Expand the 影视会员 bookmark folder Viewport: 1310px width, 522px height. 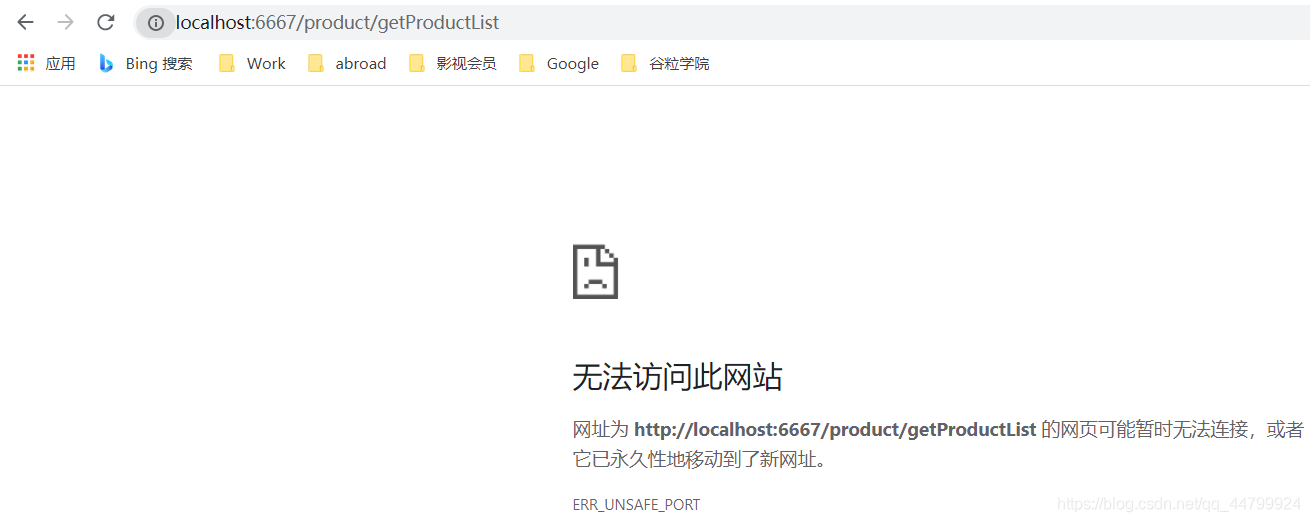pos(465,63)
